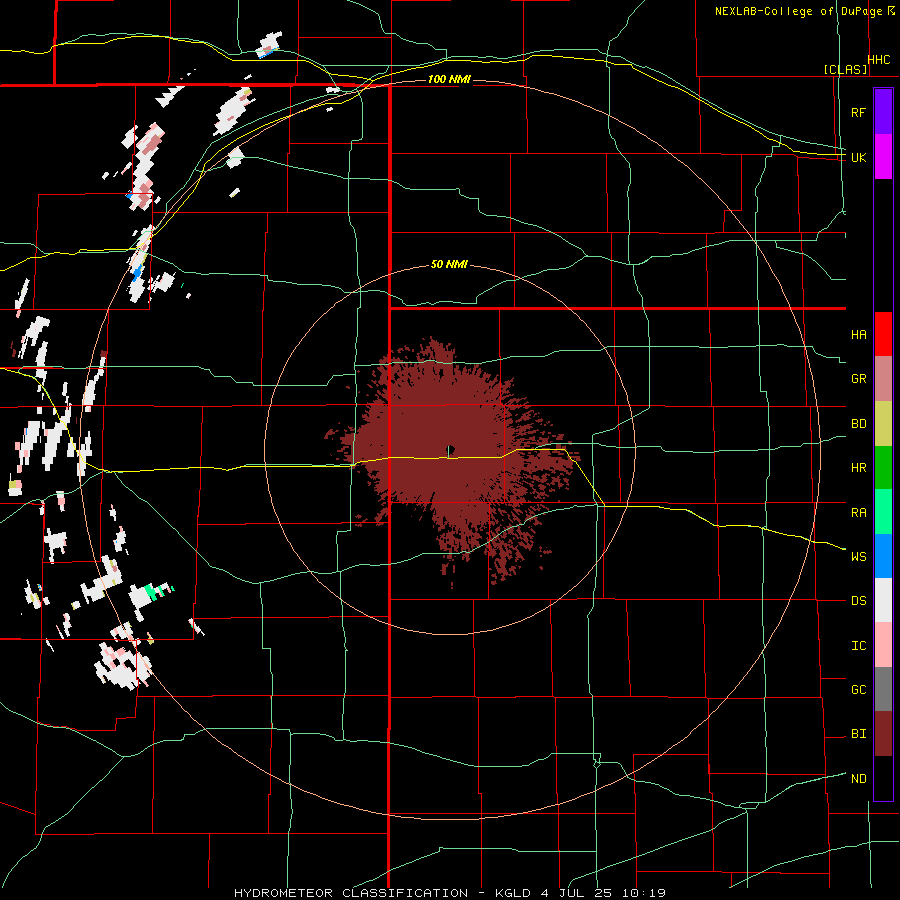Select the GR dusty pink legend swatch
Screen dimensions: 900x900
click(x=883, y=379)
